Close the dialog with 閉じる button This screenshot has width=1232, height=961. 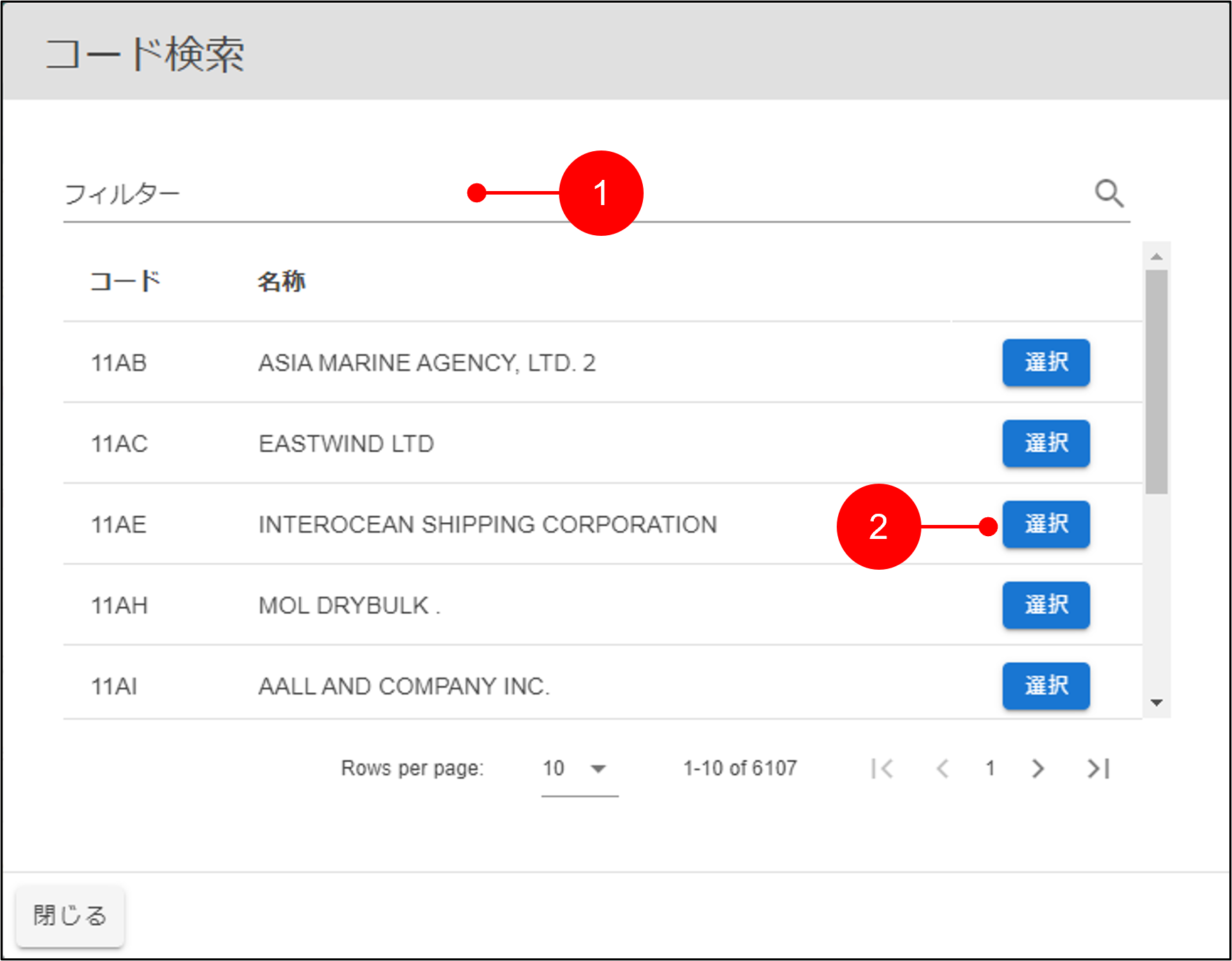70,916
